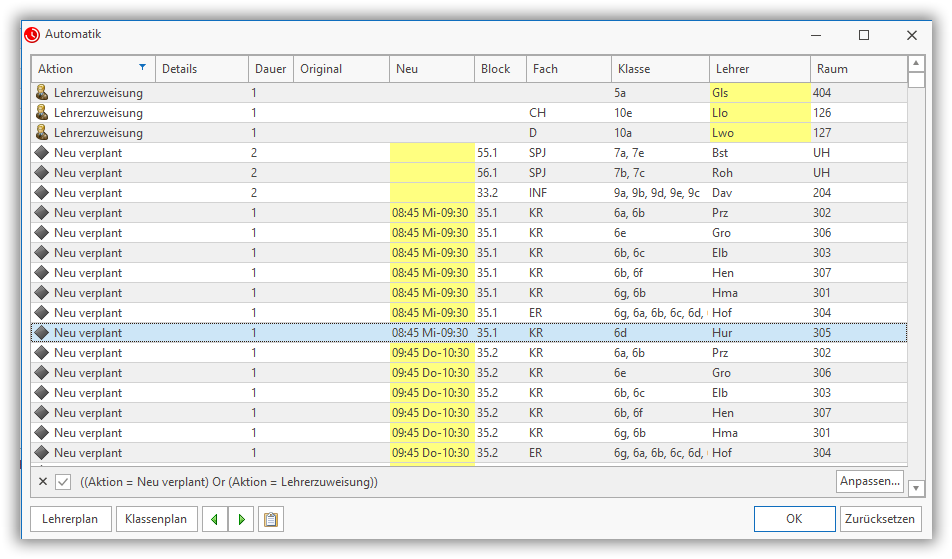Click the next green arrow button
The image size is (952, 559).
241,519
